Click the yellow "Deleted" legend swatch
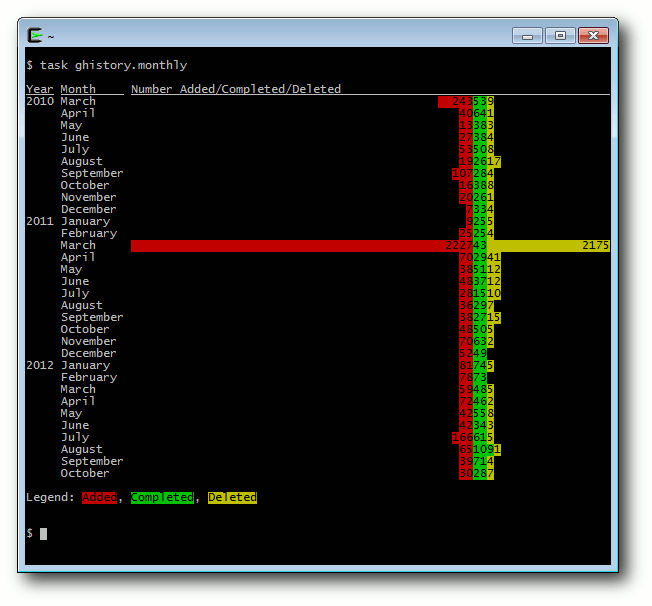This screenshot has width=652, height=606. click(x=232, y=497)
